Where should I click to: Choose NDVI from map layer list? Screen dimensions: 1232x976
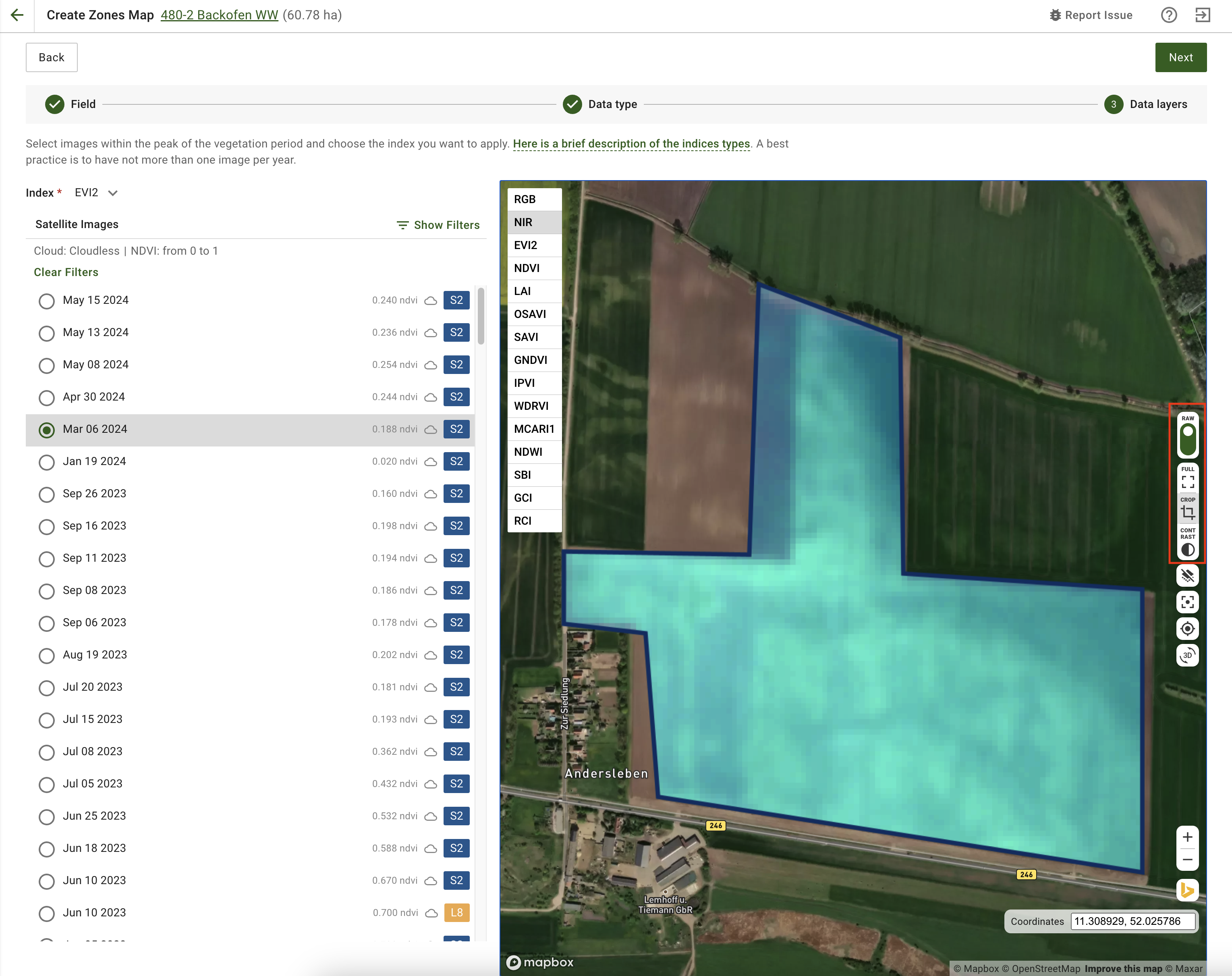pyautogui.click(x=527, y=268)
